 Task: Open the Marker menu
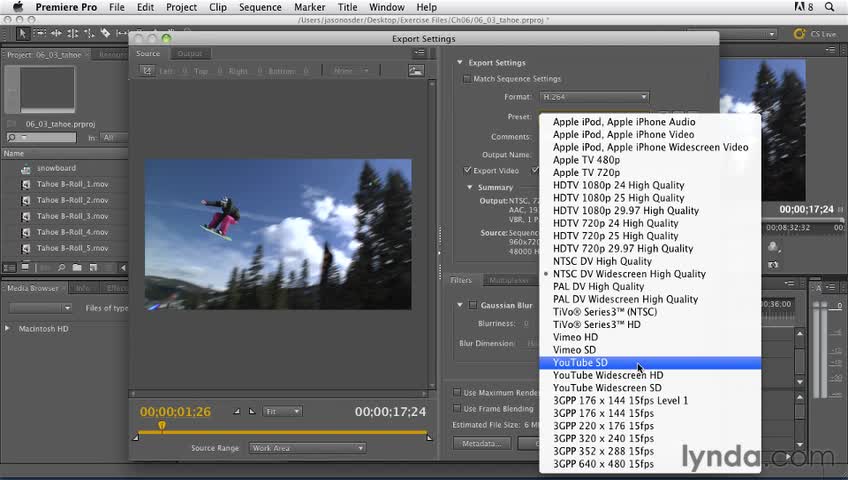click(309, 7)
